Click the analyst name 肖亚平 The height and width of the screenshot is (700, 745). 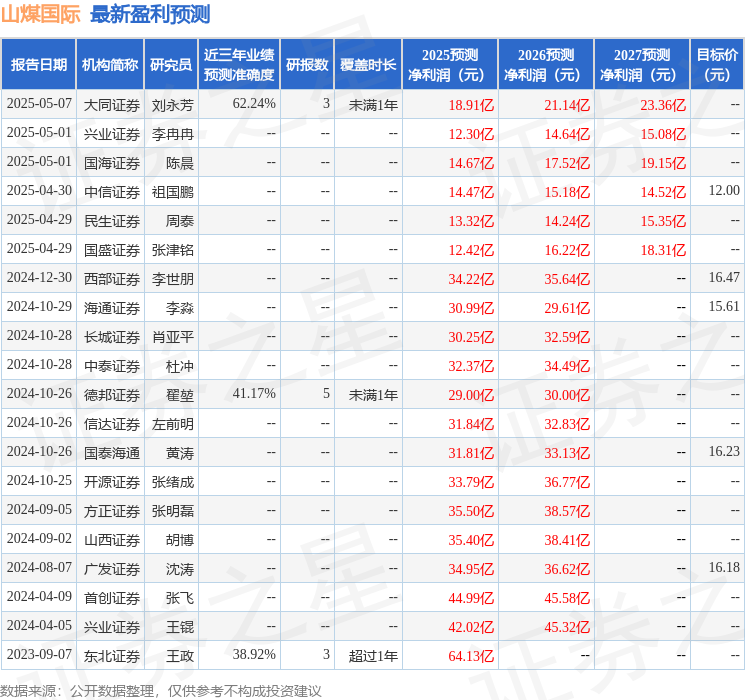point(173,337)
